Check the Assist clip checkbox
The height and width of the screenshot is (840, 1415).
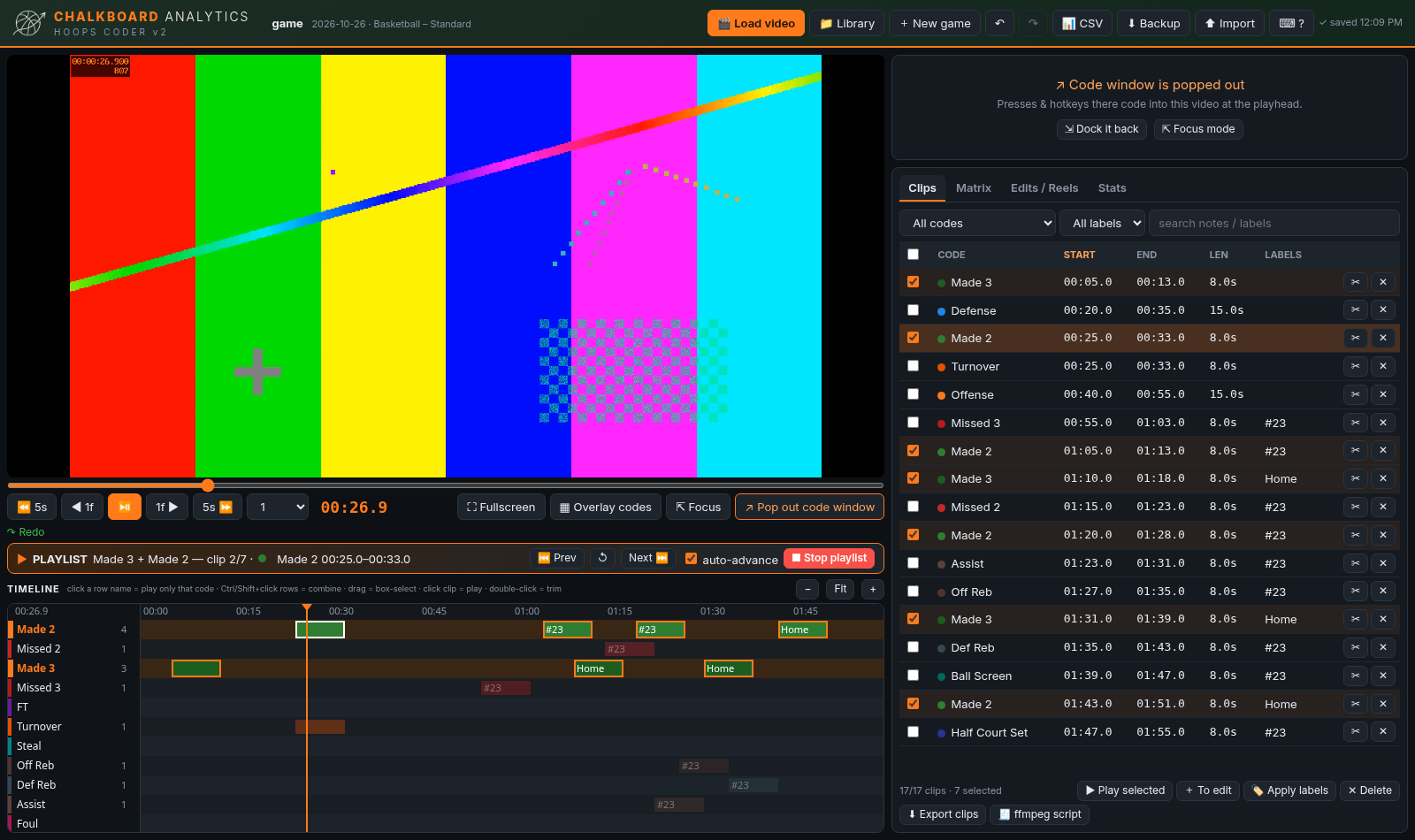913,563
